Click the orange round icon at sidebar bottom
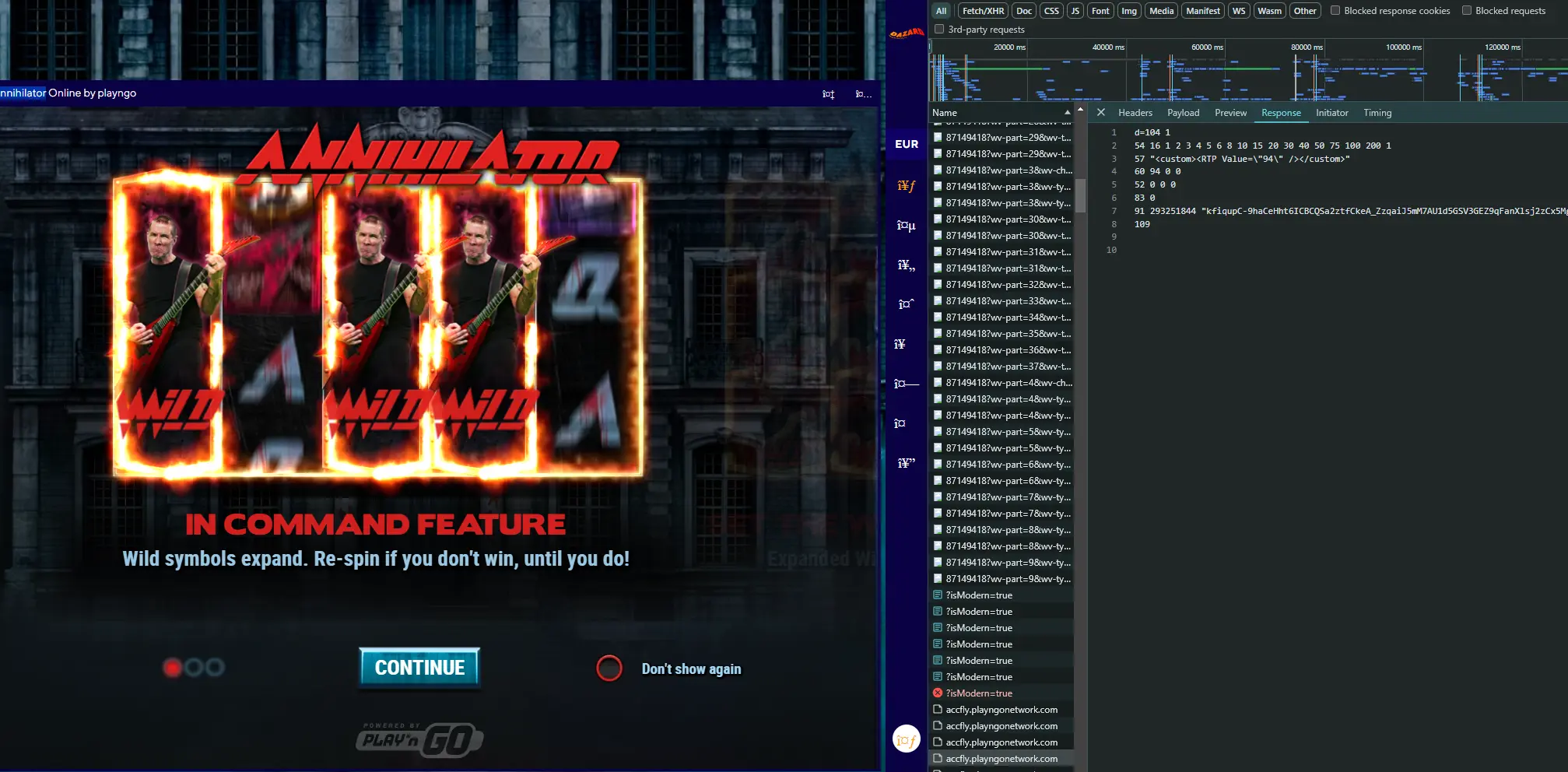This screenshot has height=772, width=1568. [x=907, y=739]
